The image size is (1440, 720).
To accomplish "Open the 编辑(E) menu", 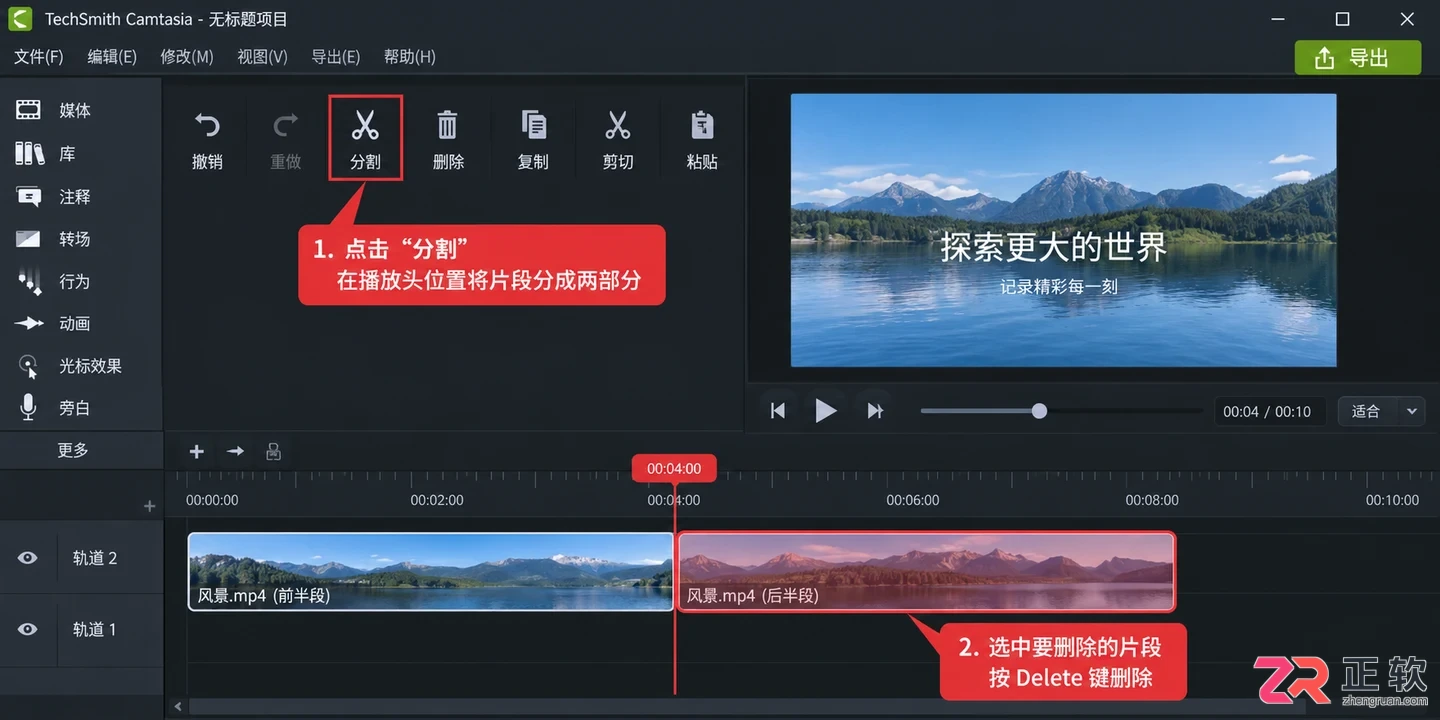I will (112, 57).
